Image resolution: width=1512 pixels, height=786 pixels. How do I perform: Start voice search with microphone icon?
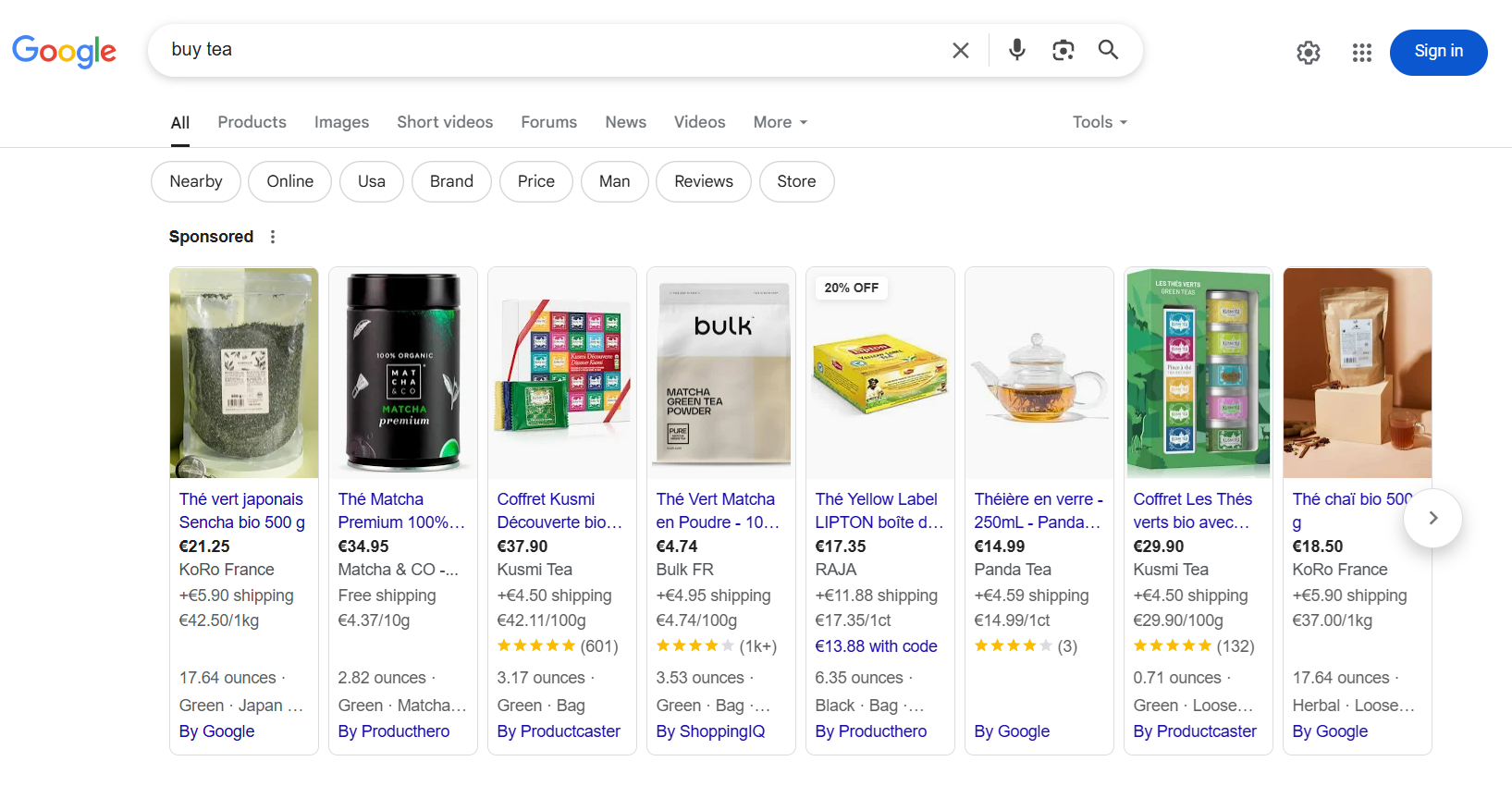point(1016,50)
